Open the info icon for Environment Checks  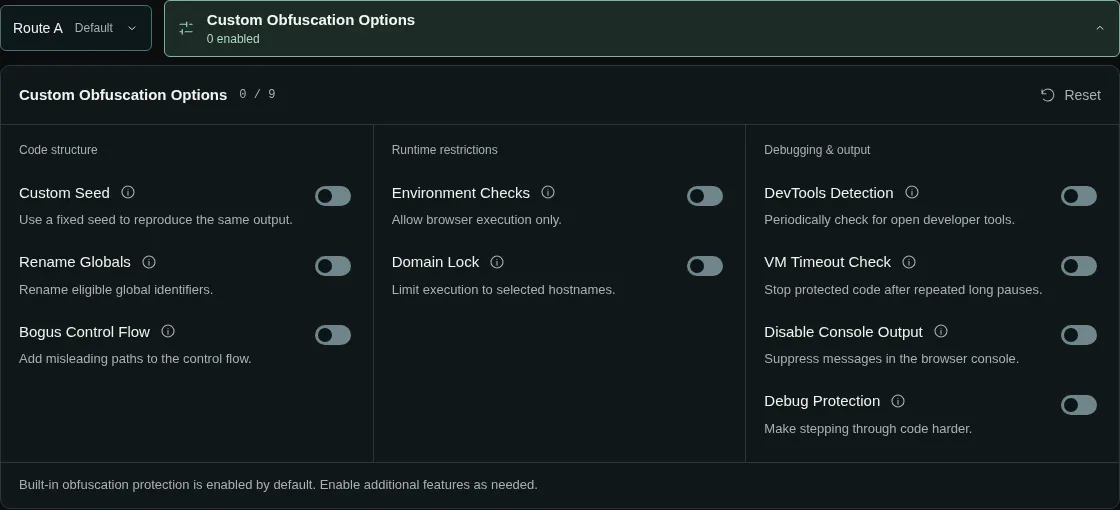point(548,192)
